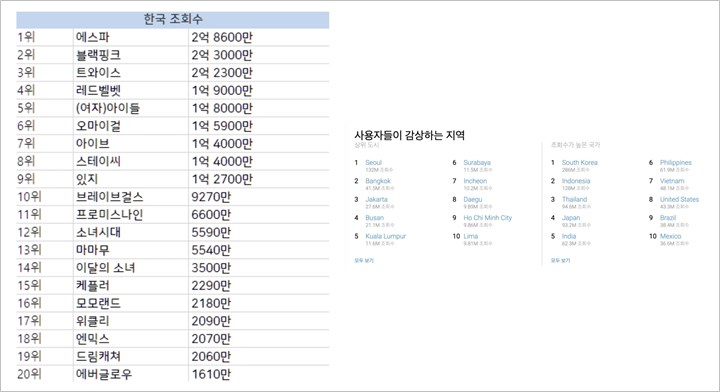Click the 9270만 view count
Screen dimensions: 720x392
click(211, 197)
